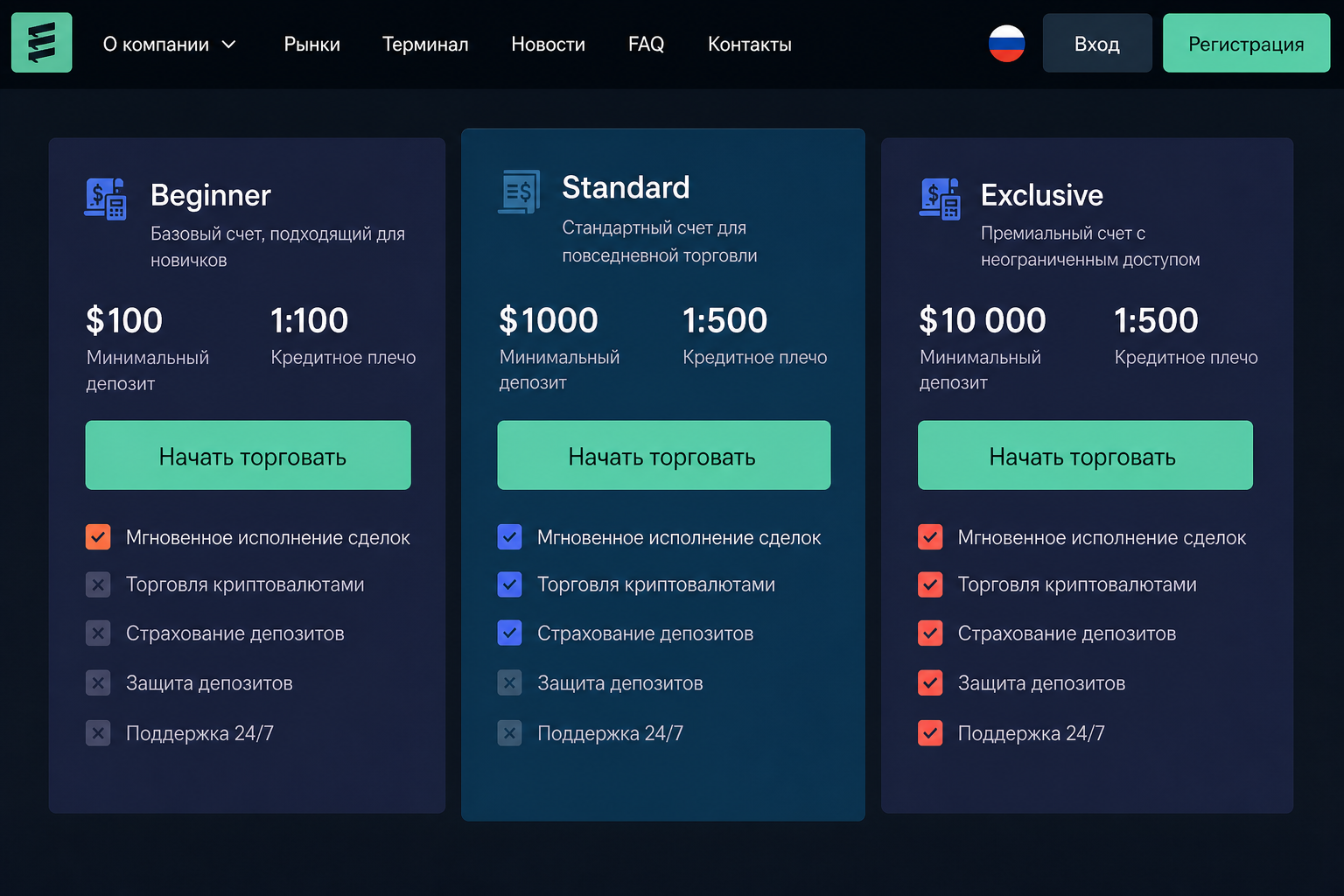This screenshot has width=1344, height=896.
Task: Toggle the blue Standard Страхование депозитов checkbox
Action: 509,633
